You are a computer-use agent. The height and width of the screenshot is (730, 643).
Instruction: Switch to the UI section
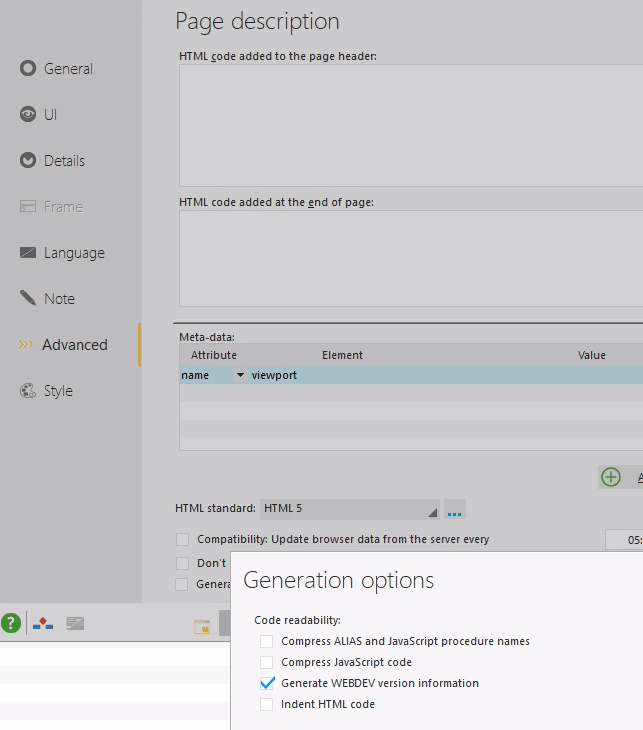(x=50, y=115)
